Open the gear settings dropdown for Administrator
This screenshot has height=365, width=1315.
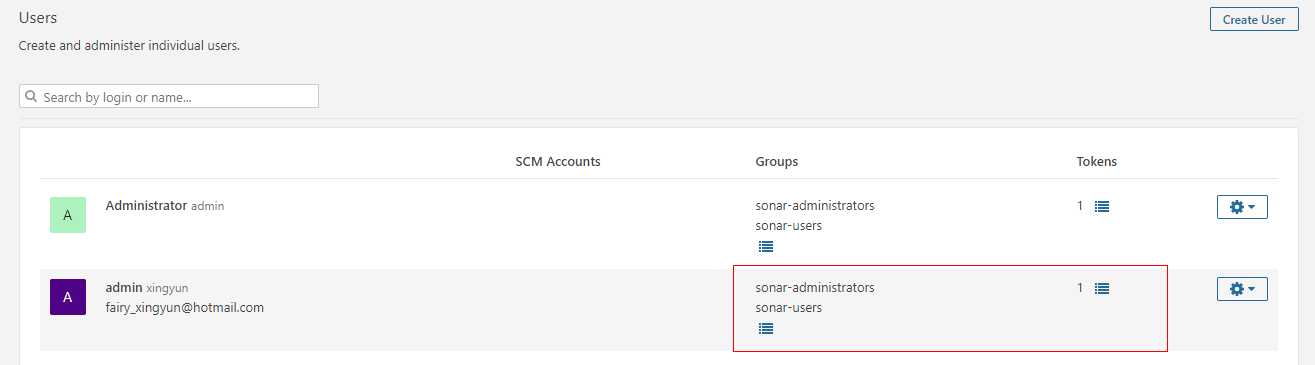(x=1242, y=206)
